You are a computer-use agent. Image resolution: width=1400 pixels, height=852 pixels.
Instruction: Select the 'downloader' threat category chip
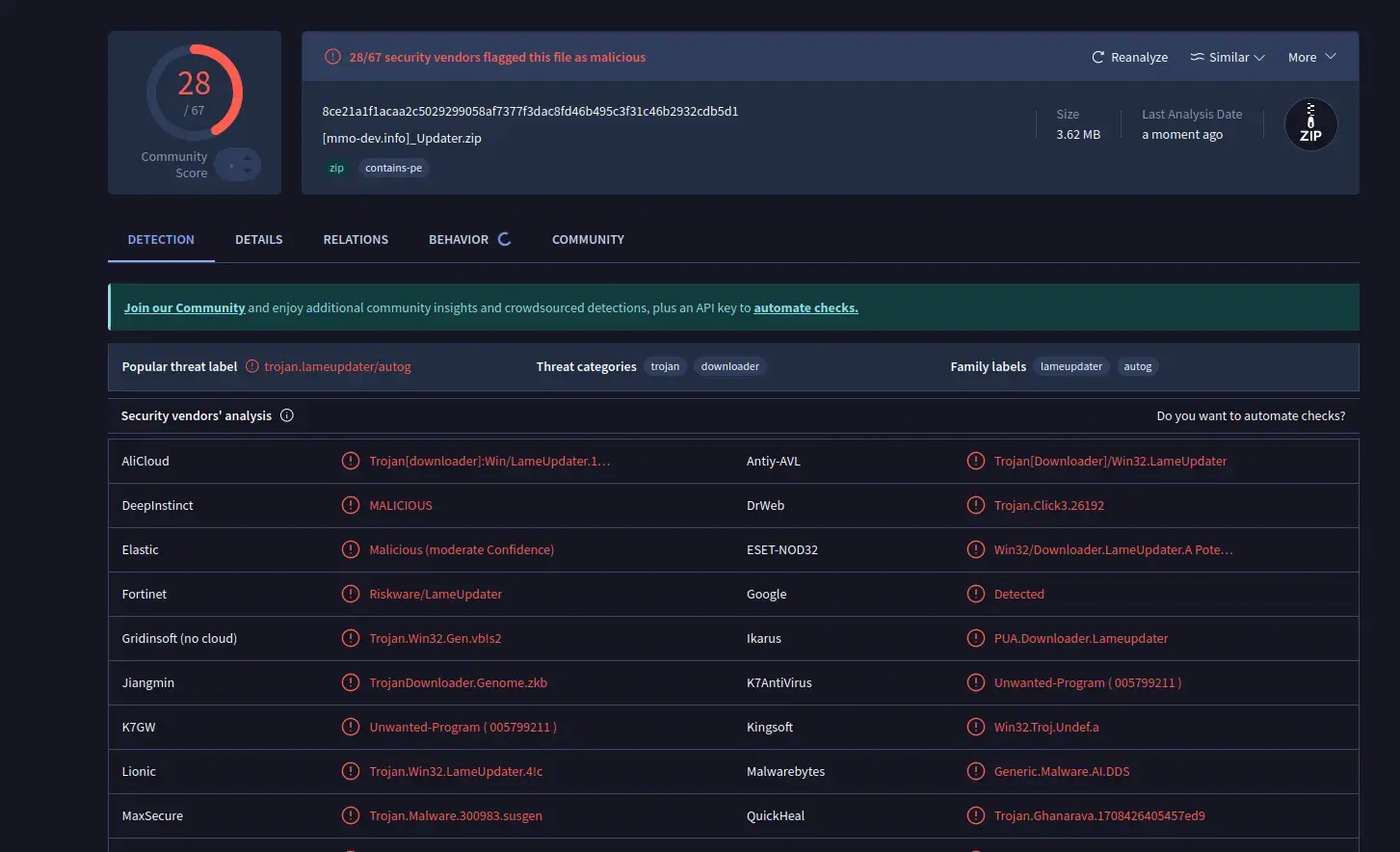coord(730,366)
